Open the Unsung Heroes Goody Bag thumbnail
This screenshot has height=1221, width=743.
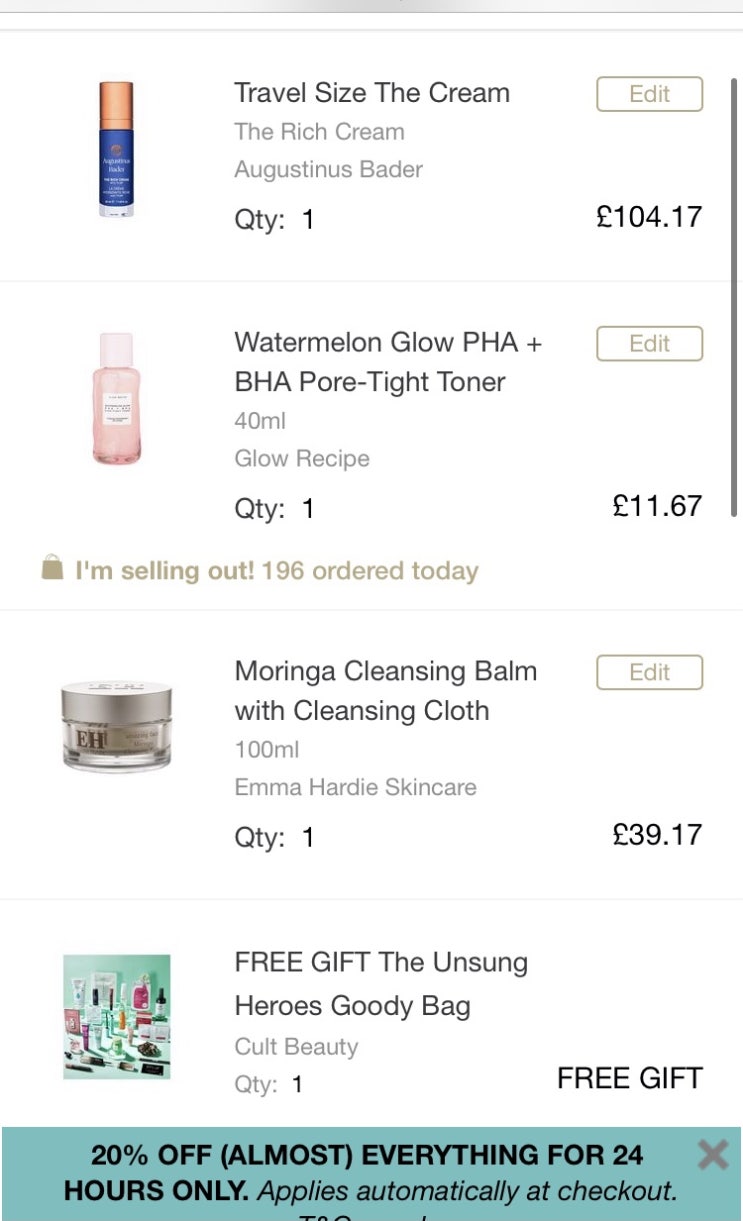(116, 1016)
